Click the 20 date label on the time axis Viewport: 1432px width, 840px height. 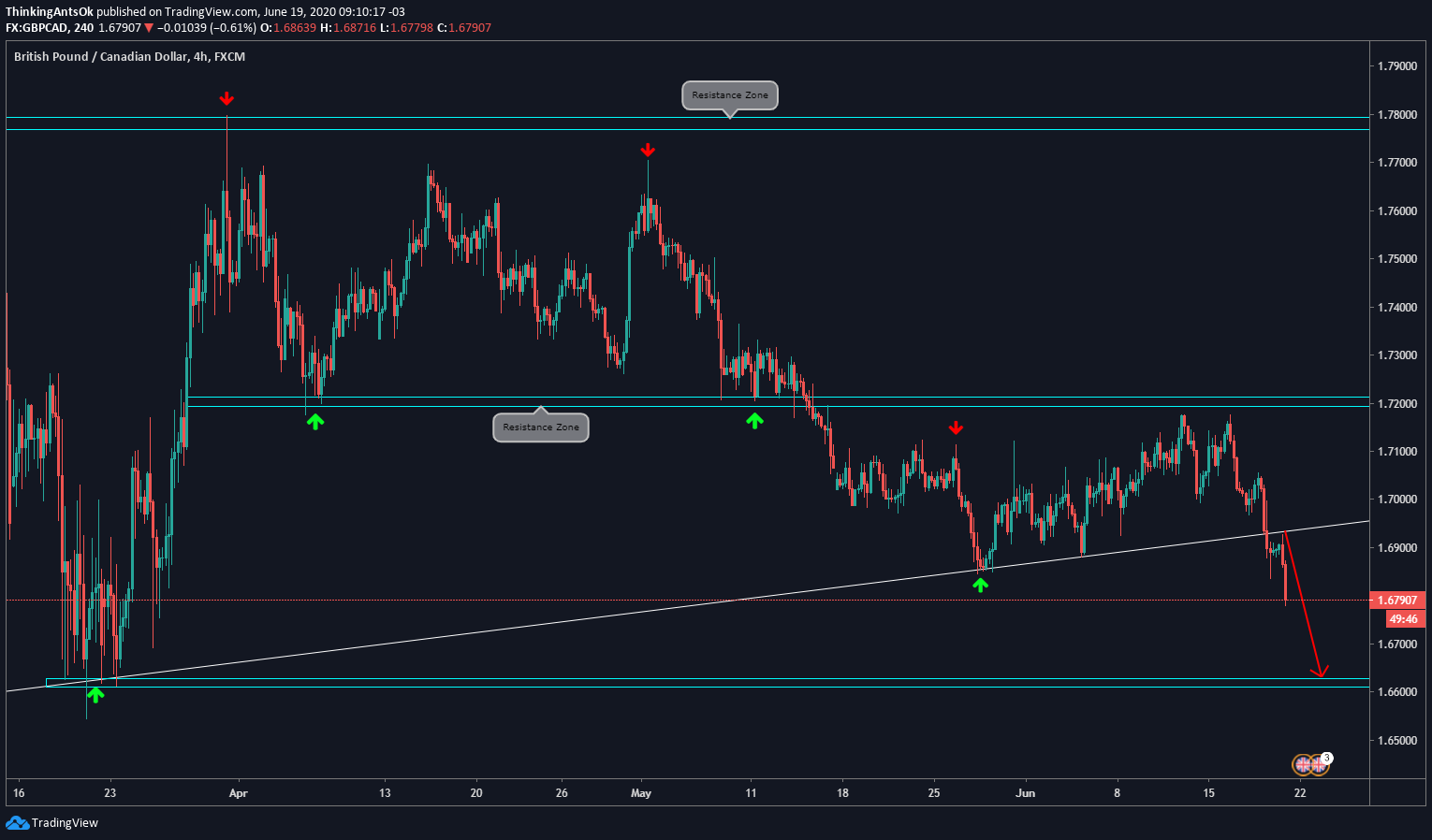tap(476, 793)
